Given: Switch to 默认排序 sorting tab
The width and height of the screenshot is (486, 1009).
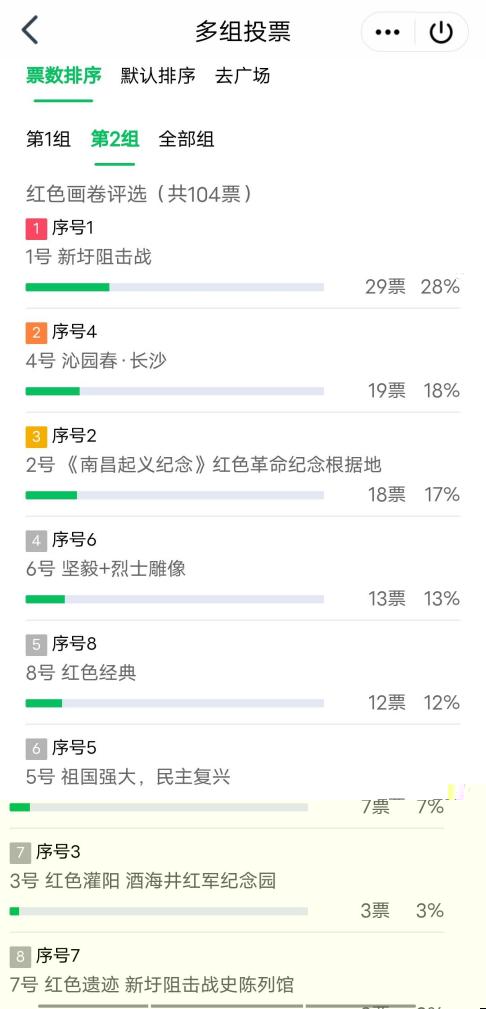Looking at the screenshot, I should tap(158, 76).
